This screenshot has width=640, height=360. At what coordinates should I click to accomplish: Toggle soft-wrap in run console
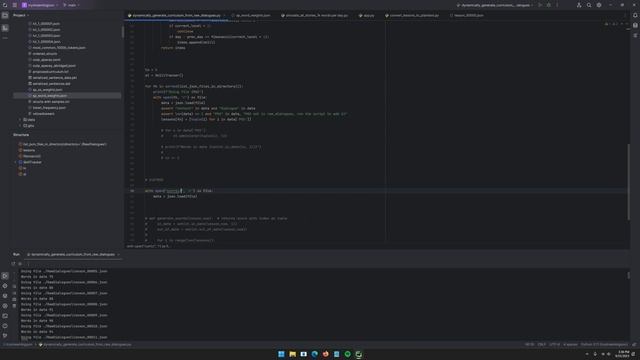tap(14, 287)
